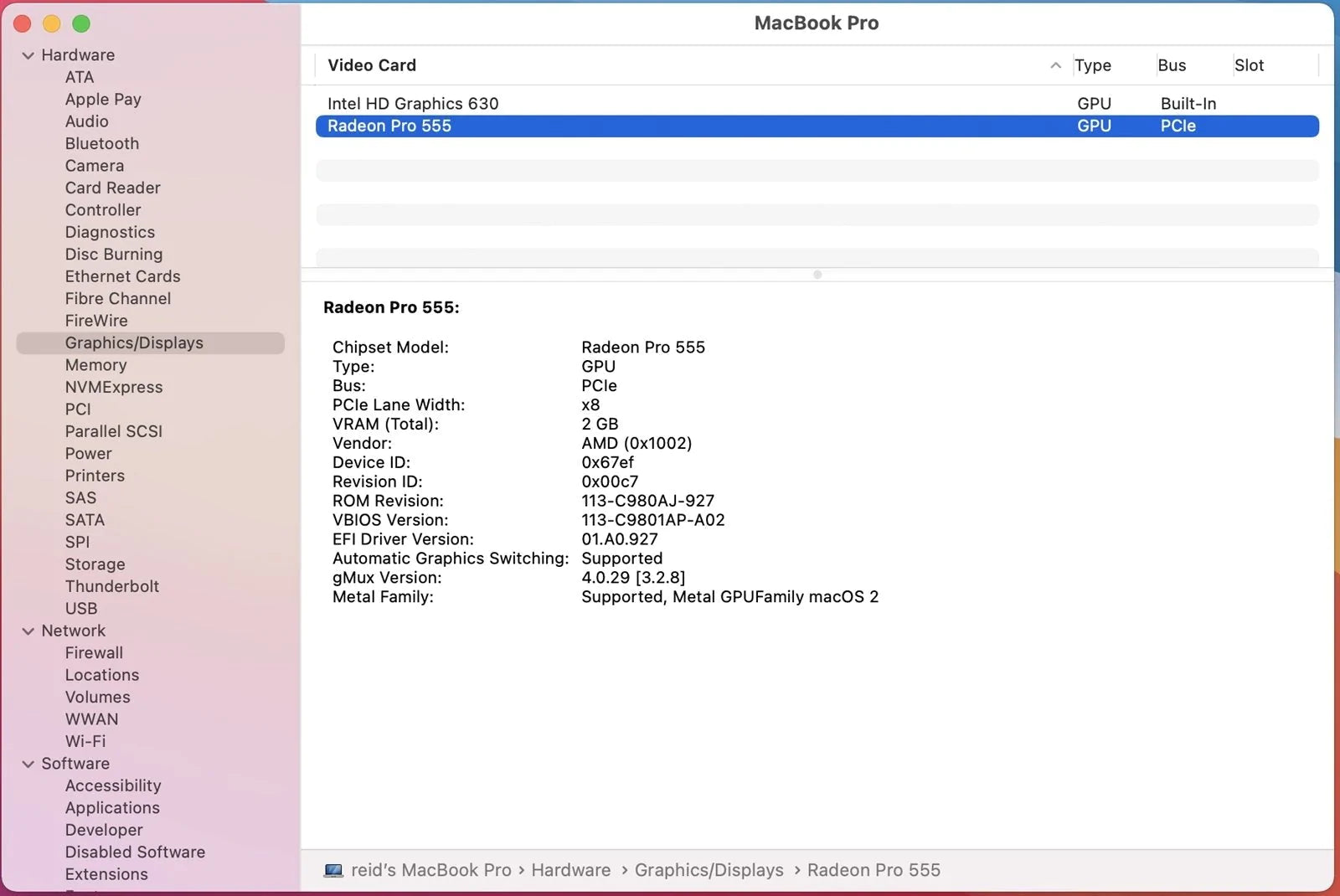Open Wi-Fi under Network
1340x896 pixels.
[85, 741]
